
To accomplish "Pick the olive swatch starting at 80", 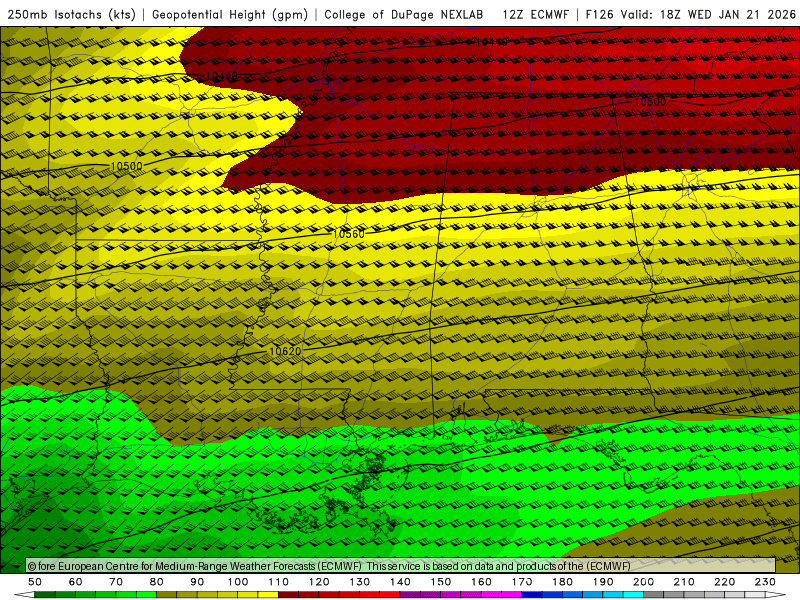I will point(167,595).
